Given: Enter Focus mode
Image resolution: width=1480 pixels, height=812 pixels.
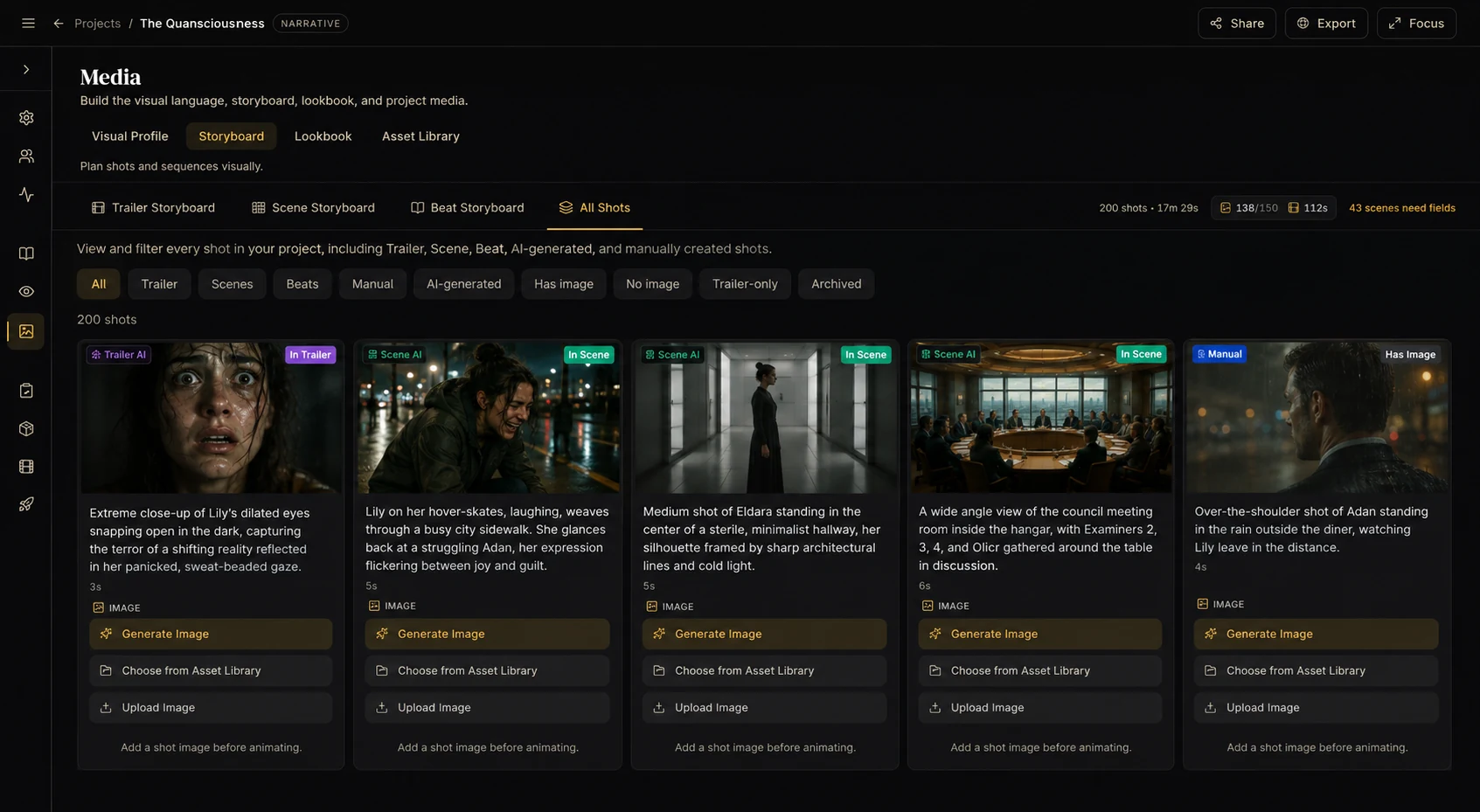Looking at the screenshot, I should (x=1416, y=24).
